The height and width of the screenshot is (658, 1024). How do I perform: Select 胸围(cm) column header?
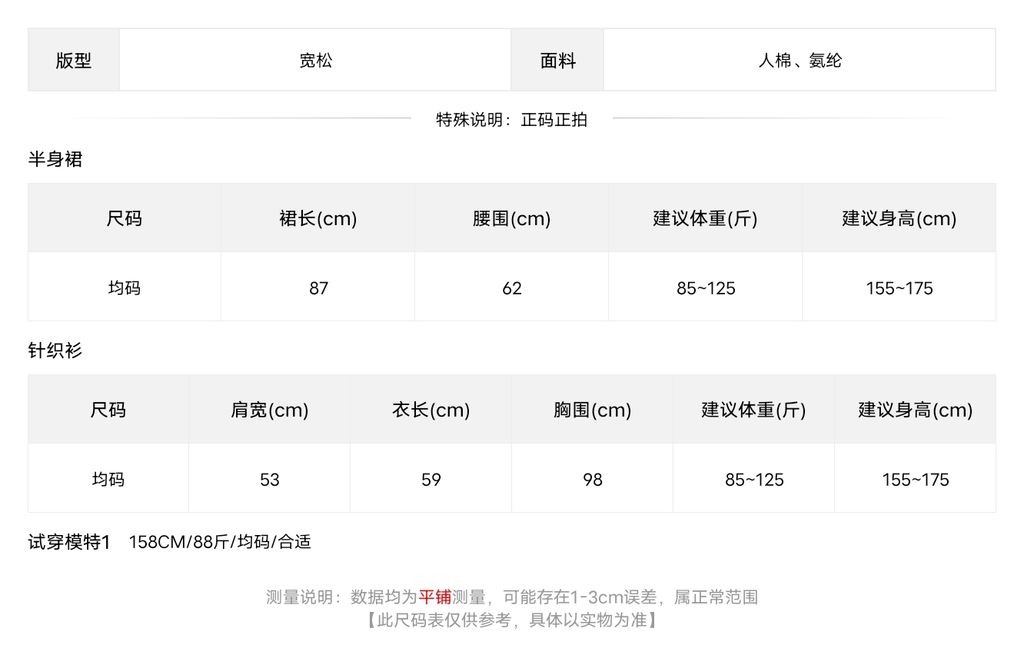592,409
